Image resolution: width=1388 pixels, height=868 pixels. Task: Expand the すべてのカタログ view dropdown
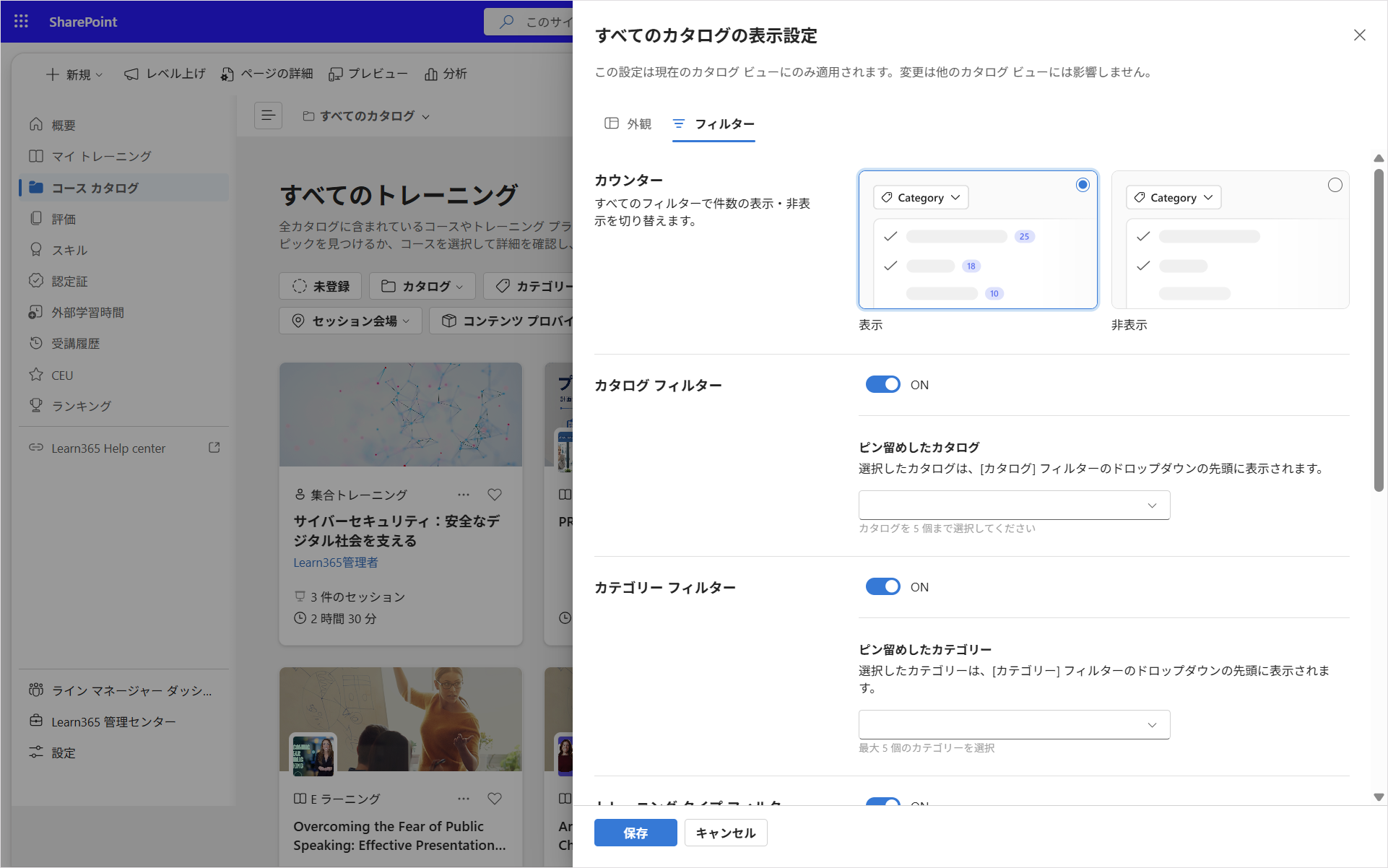[x=366, y=116]
